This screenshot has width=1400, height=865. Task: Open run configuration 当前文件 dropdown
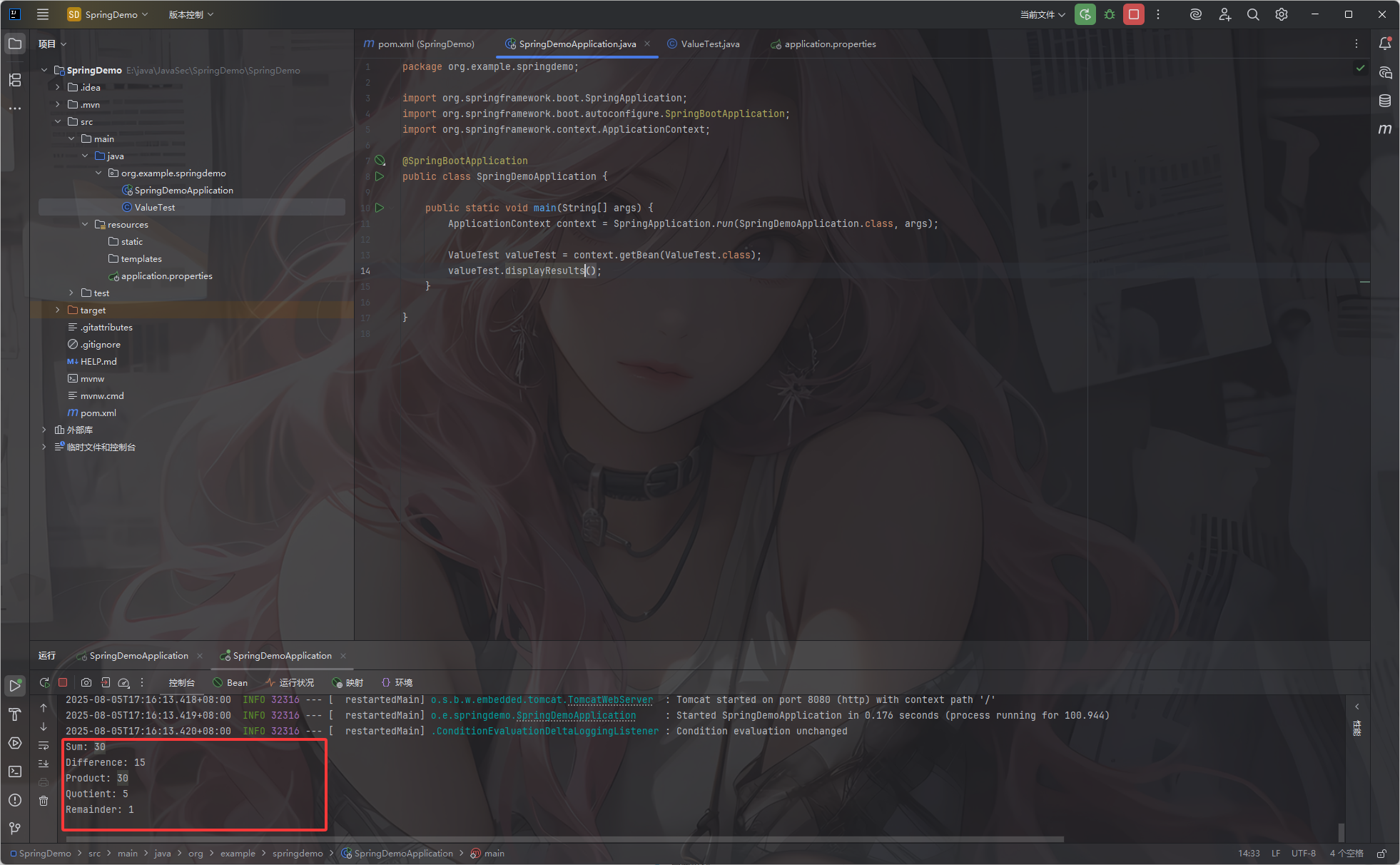1042,14
